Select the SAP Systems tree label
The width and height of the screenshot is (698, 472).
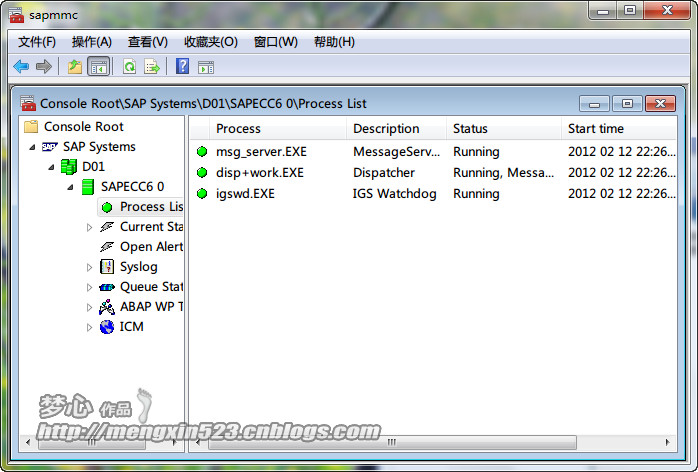pyautogui.click(x=99, y=146)
